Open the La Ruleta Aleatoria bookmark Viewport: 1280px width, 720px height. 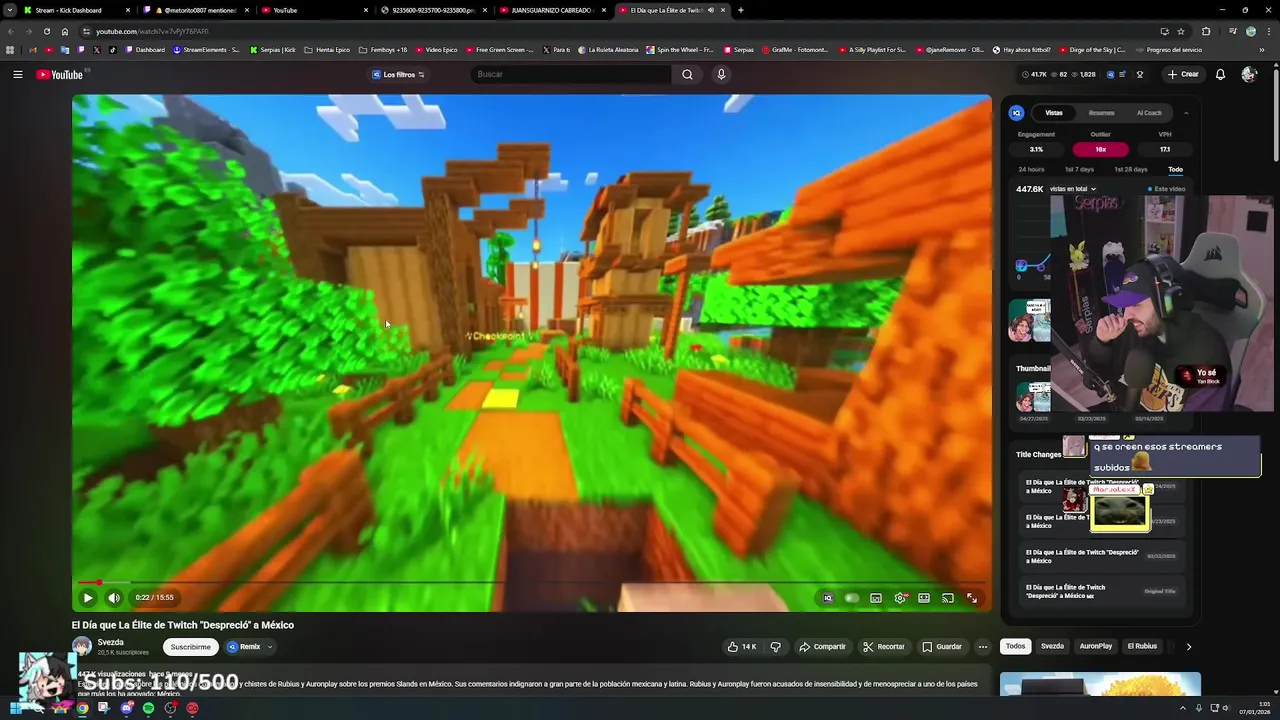tap(607, 49)
